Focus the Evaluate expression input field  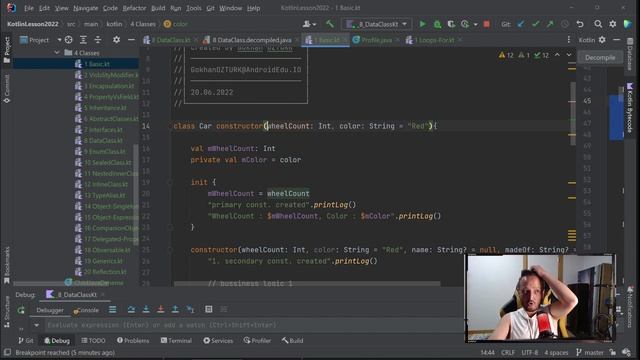coord(253,325)
